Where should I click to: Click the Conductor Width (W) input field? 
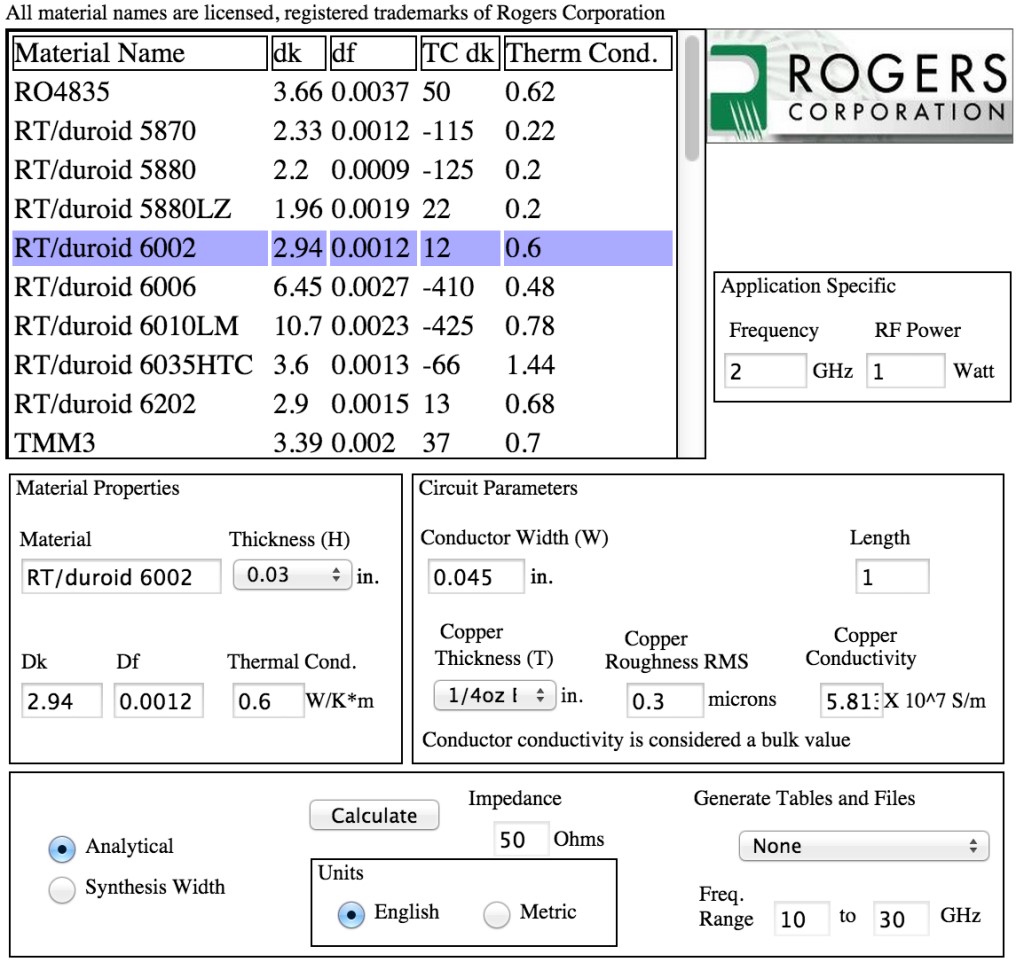pos(476,577)
